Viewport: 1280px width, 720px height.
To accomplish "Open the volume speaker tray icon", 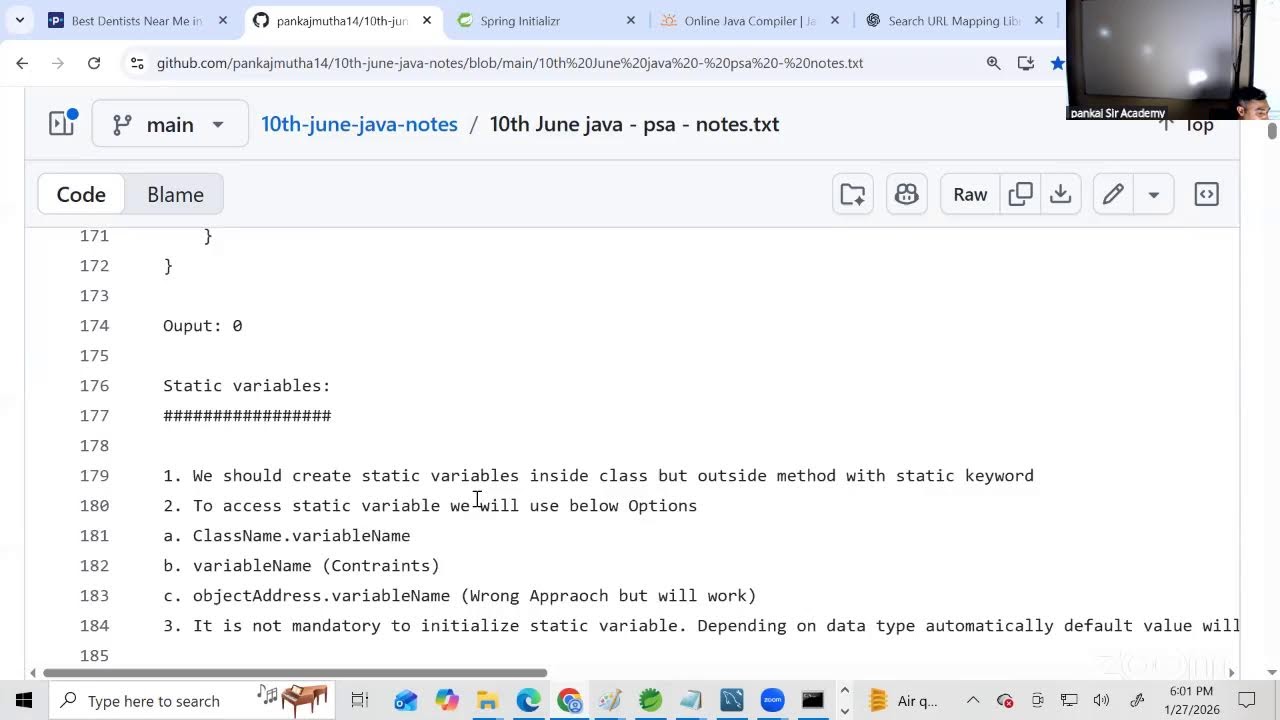I will tap(1101, 700).
